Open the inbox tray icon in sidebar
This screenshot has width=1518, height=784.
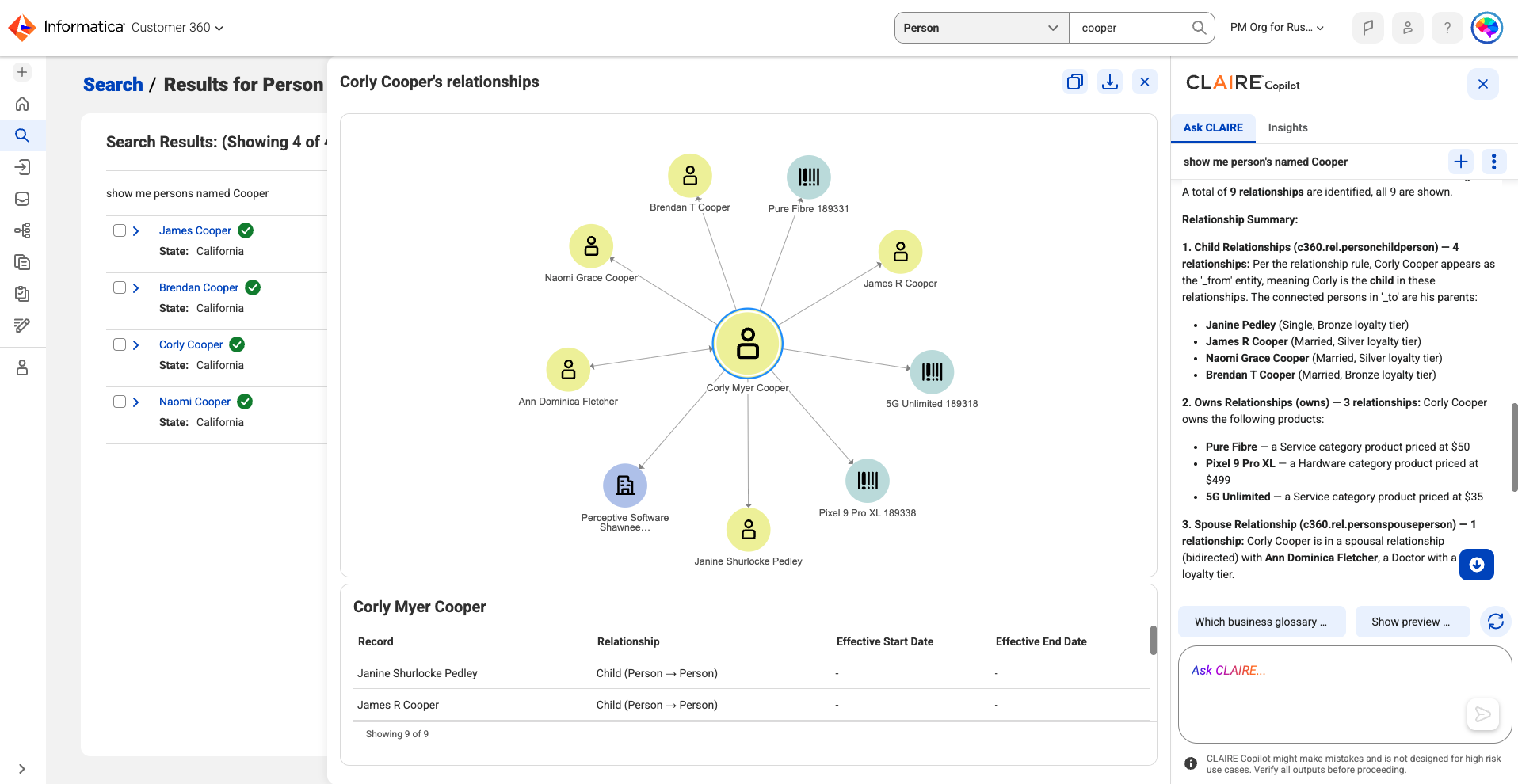pyautogui.click(x=22, y=199)
